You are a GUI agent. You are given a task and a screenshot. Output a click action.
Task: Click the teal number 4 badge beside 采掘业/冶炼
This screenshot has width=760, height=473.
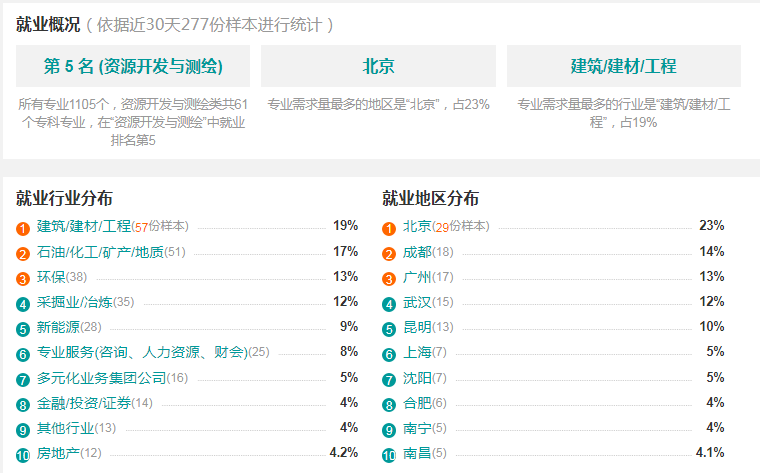point(23,304)
